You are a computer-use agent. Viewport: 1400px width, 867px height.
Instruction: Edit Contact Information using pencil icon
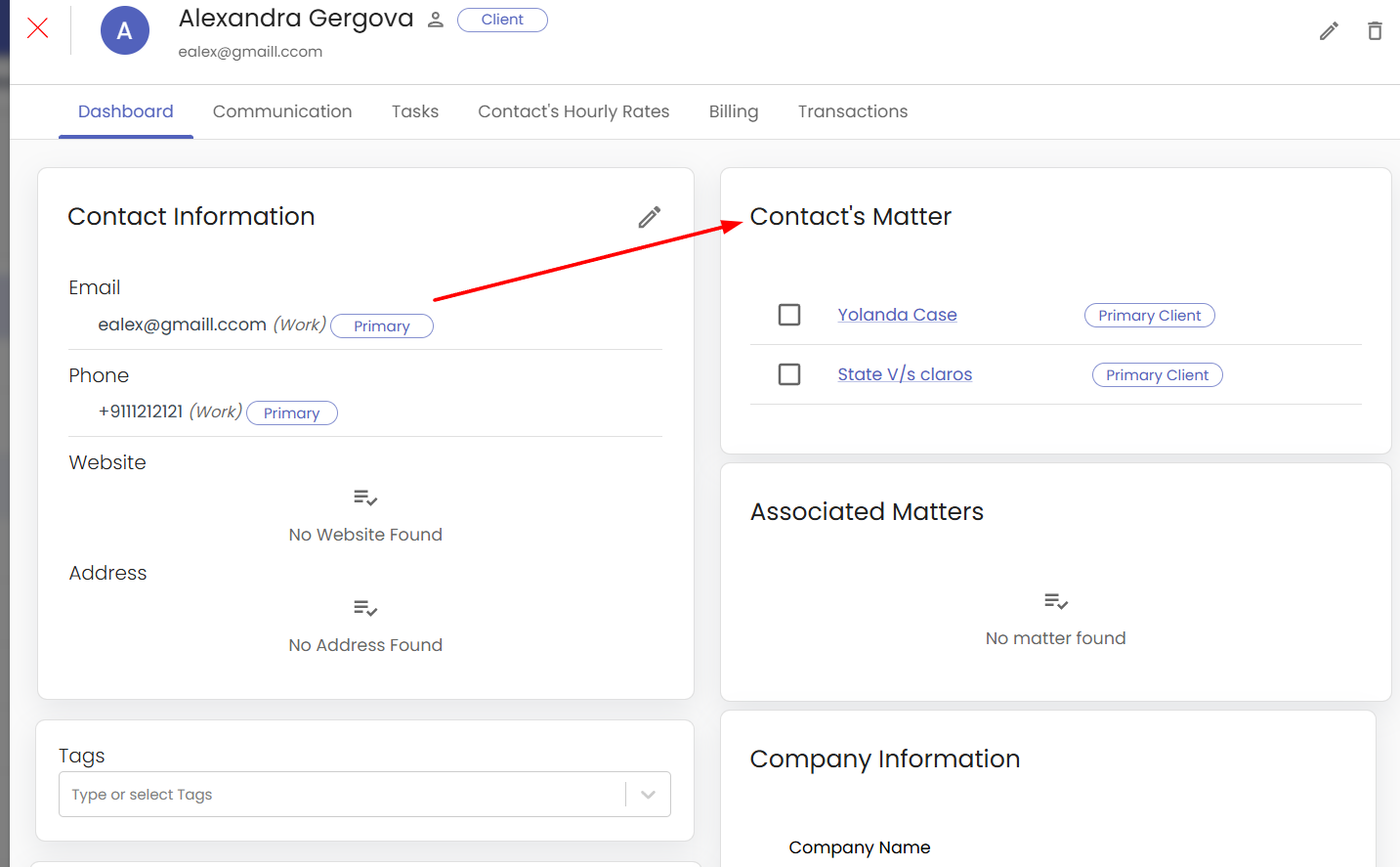650,217
